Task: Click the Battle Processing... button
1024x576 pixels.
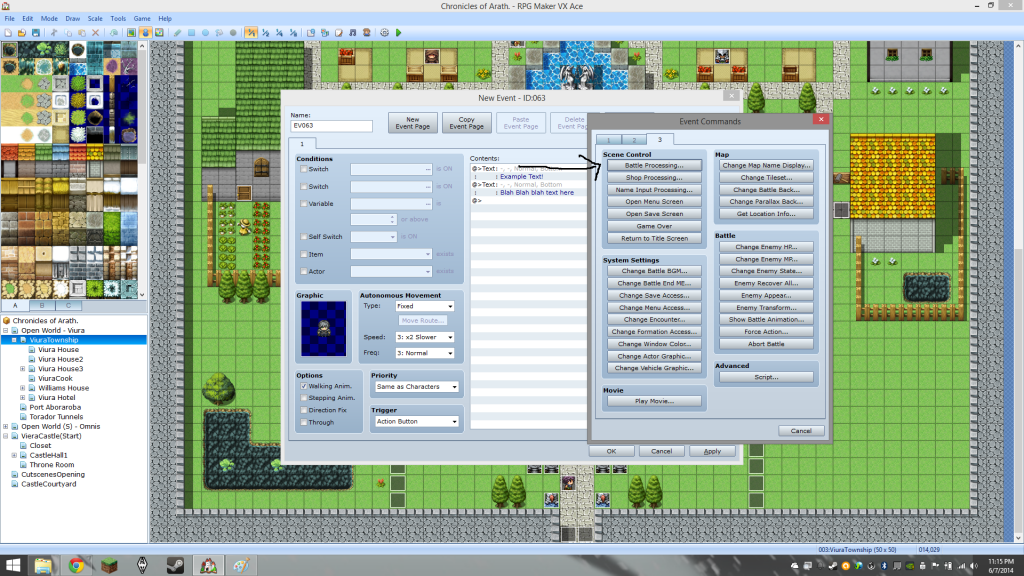Action: pyautogui.click(x=654, y=165)
